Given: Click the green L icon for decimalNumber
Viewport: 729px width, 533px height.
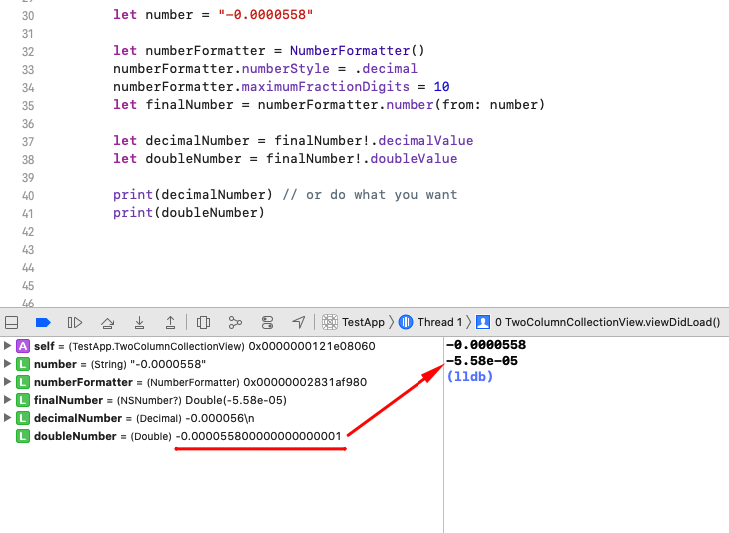Looking at the screenshot, I should point(23,418).
